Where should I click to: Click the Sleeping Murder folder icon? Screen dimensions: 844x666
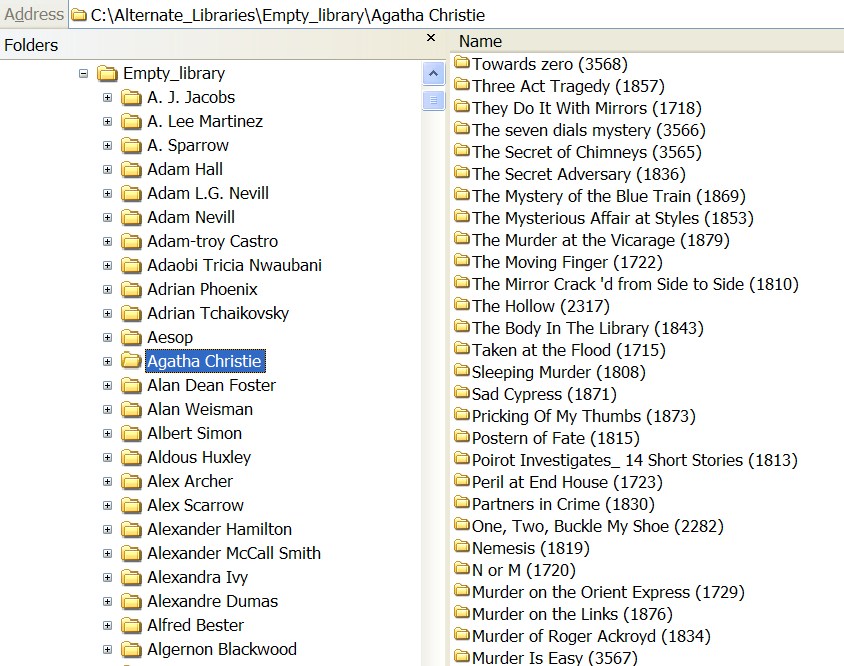pos(462,370)
